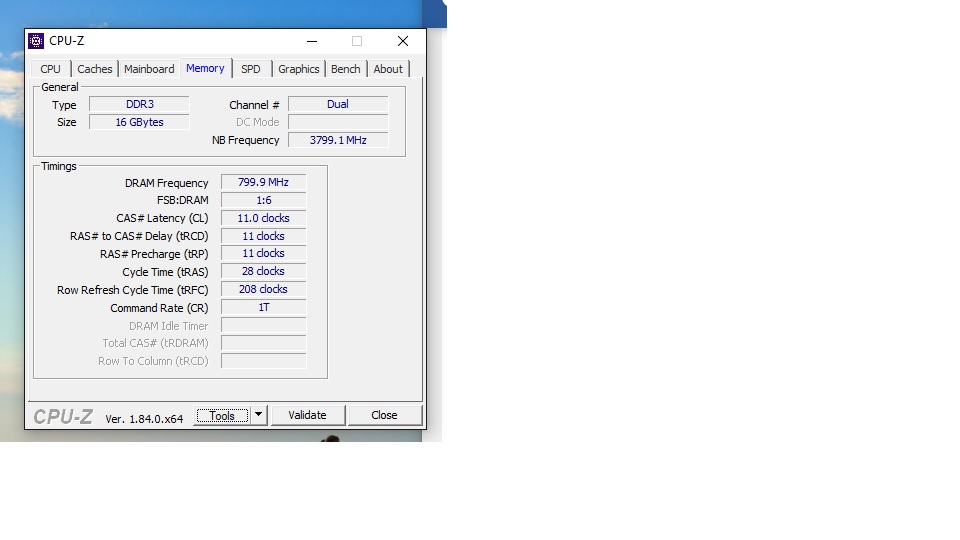Open the SPD tab
Screen dimensions: 960x540
click(251, 69)
